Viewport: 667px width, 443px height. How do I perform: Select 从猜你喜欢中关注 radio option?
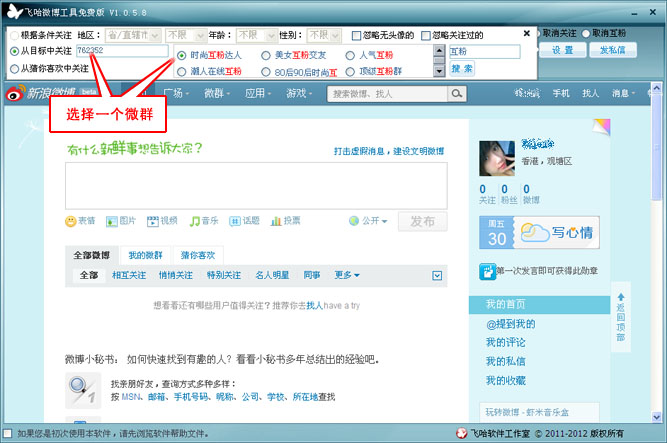[x=14, y=69]
